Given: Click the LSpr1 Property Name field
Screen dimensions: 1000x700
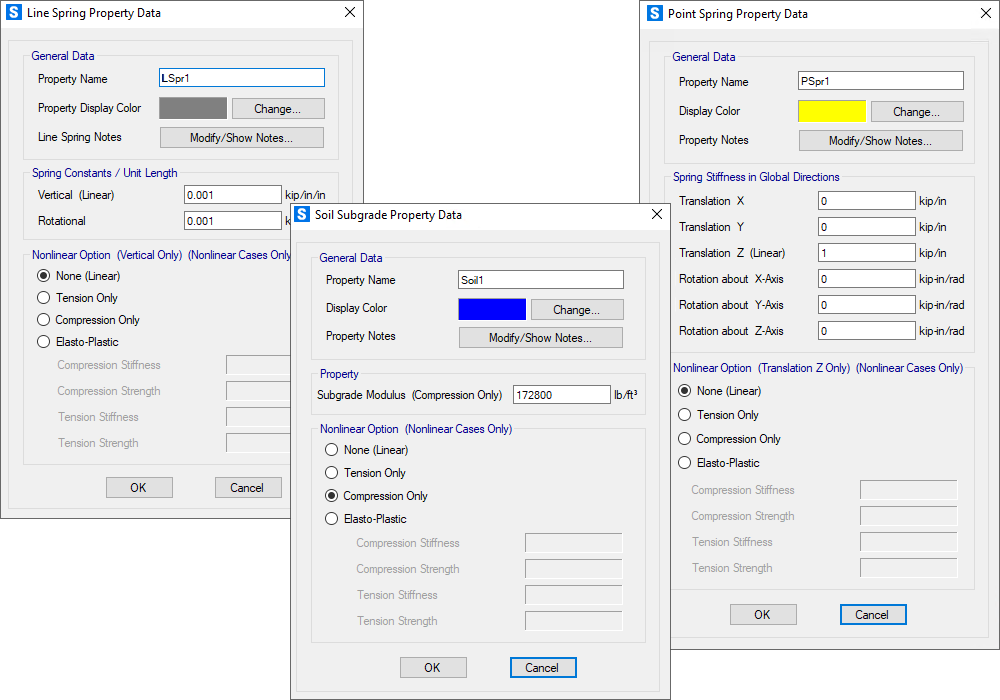Looking at the screenshot, I should 242,78.
